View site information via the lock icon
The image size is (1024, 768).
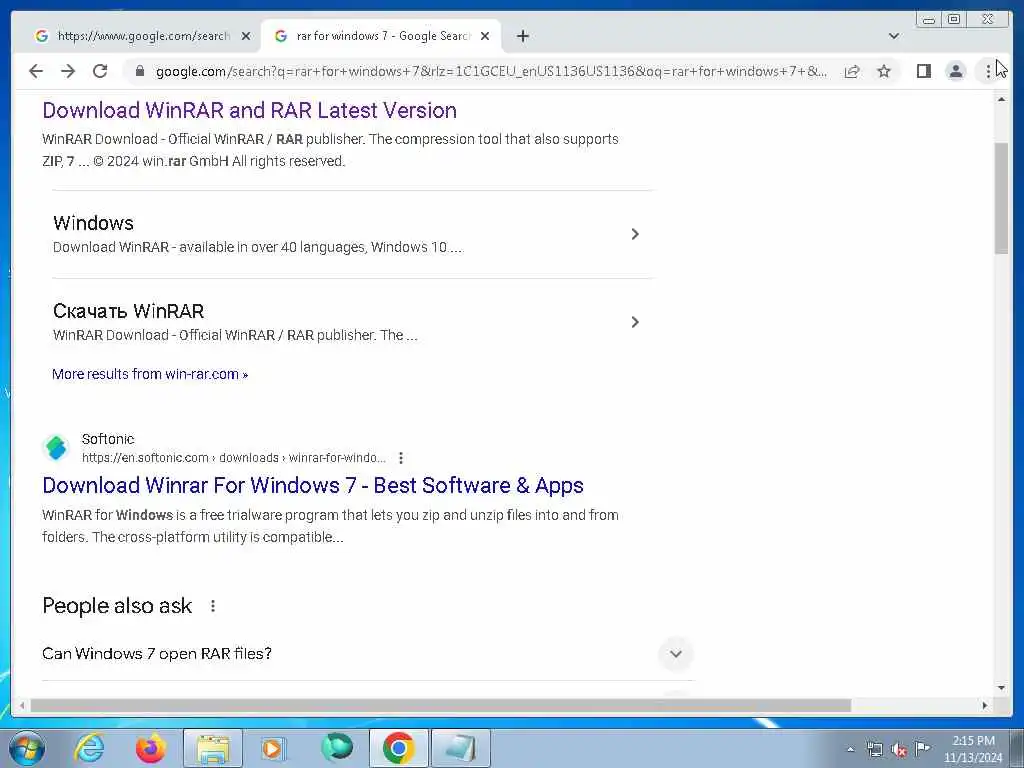tap(139, 71)
